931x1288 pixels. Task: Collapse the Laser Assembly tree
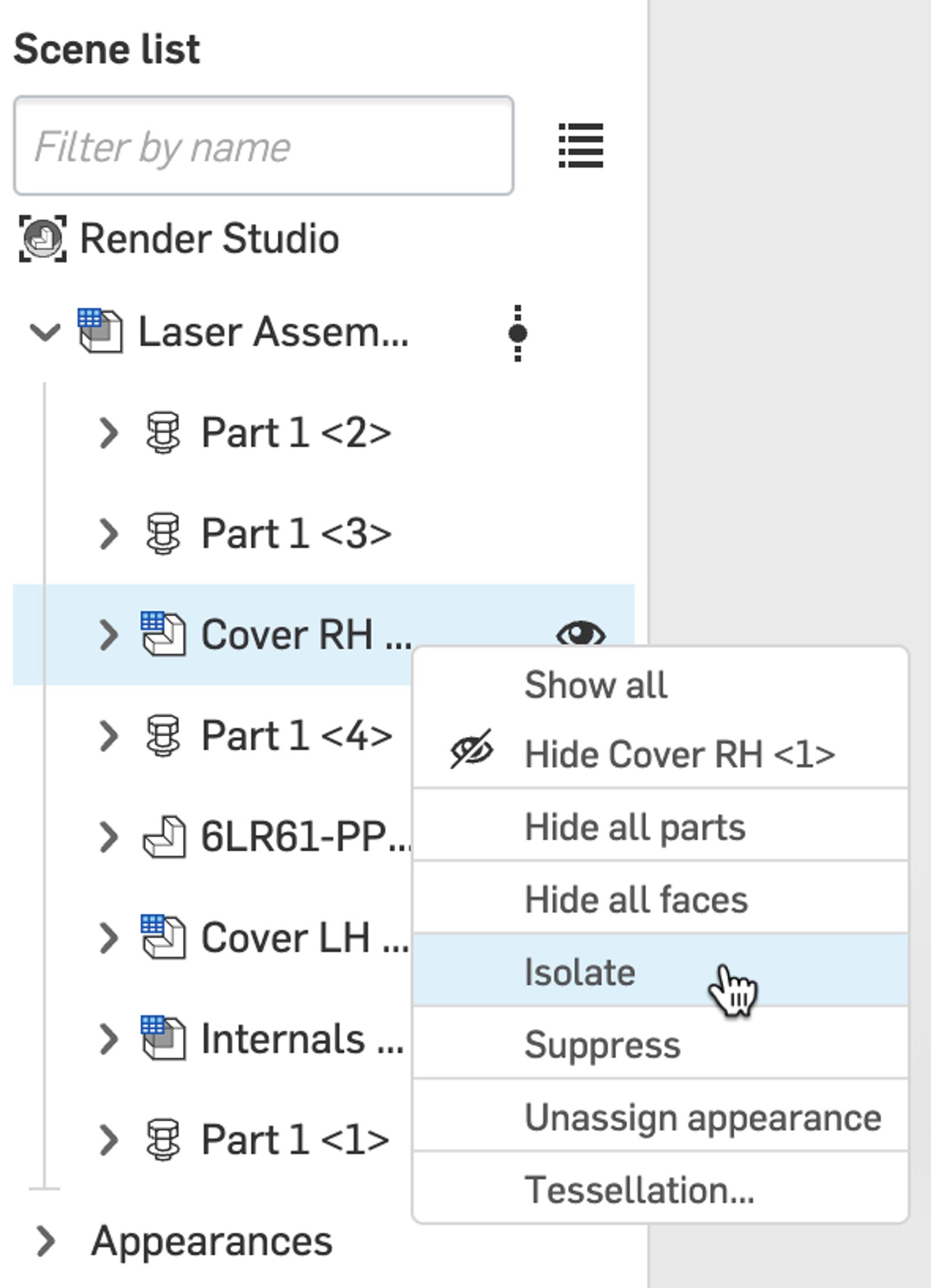[45, 332]
